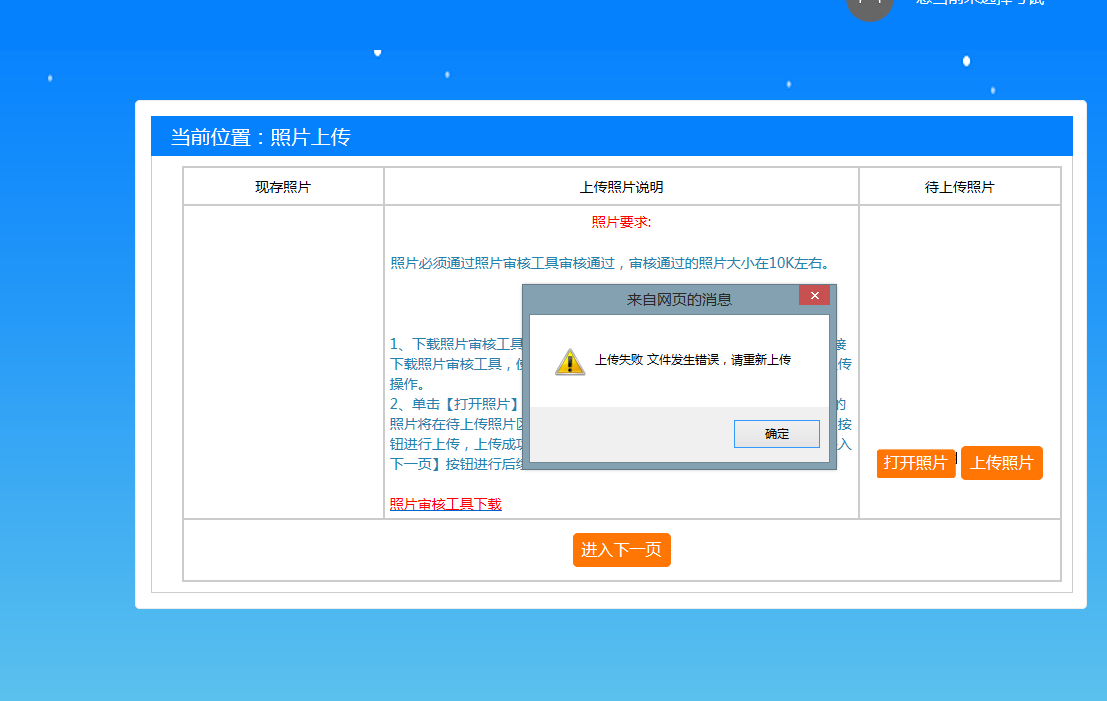Select the 上传照片说明 column header

click(x=621, y=187)
